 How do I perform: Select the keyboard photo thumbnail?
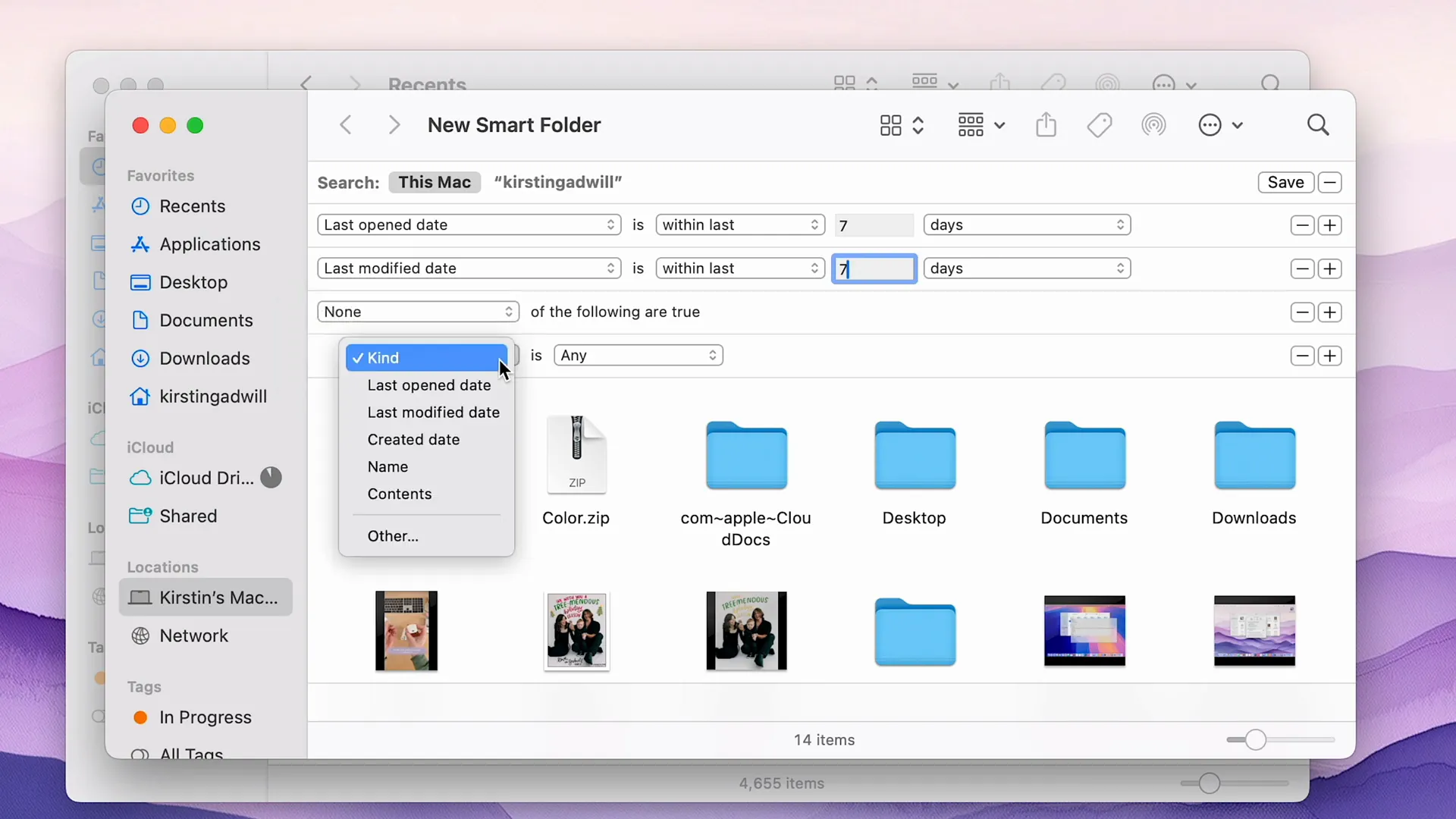click(406, 631)
